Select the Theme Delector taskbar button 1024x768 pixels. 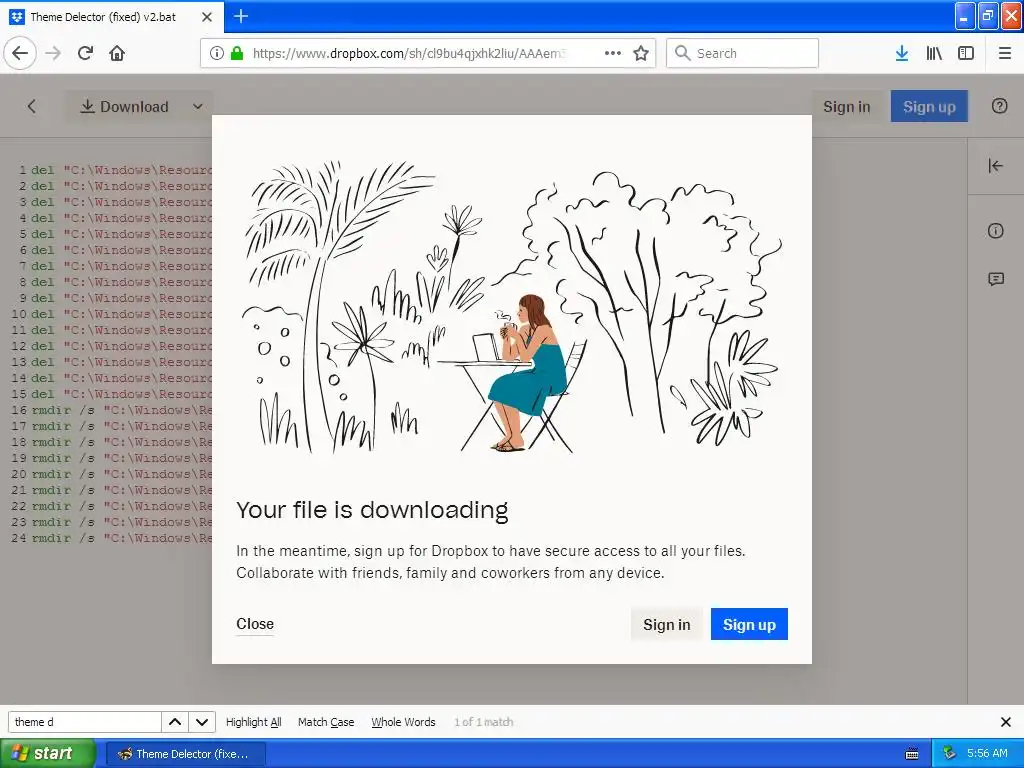(x=185, y=754)
